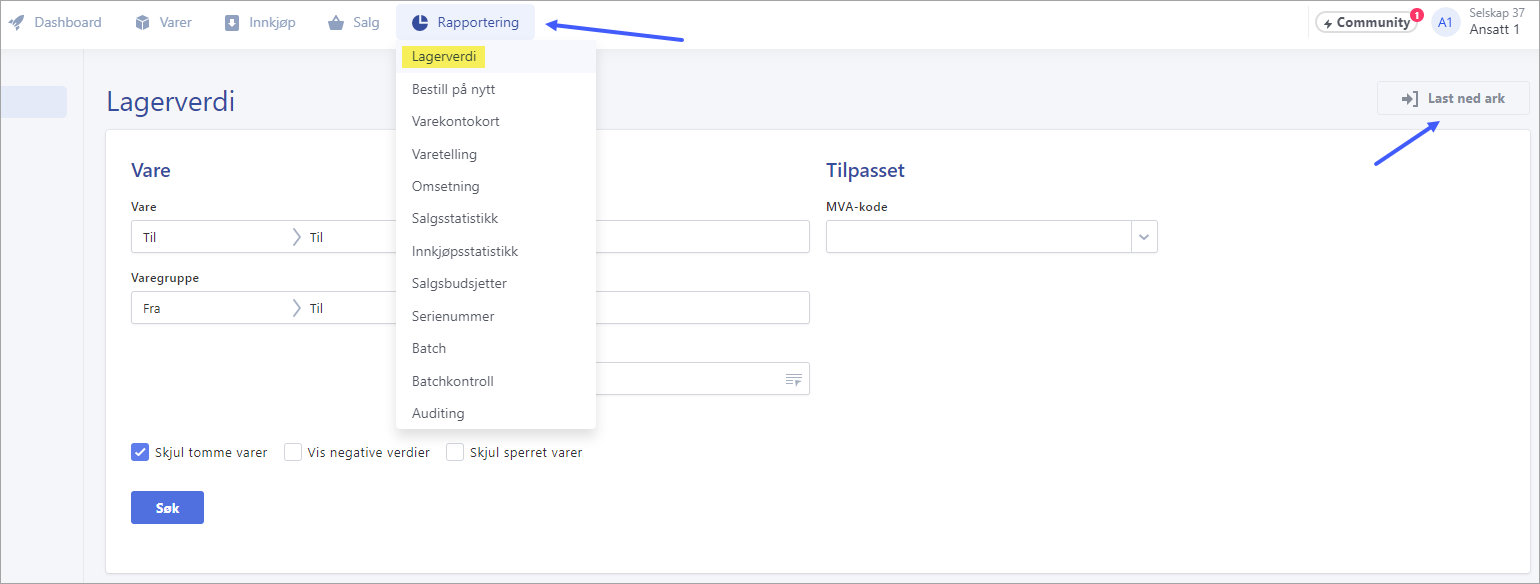The width and height of the screenshot is (1540, 584).
Task: Click the Fra input under Varegruppe
Action: coord(200,307)
